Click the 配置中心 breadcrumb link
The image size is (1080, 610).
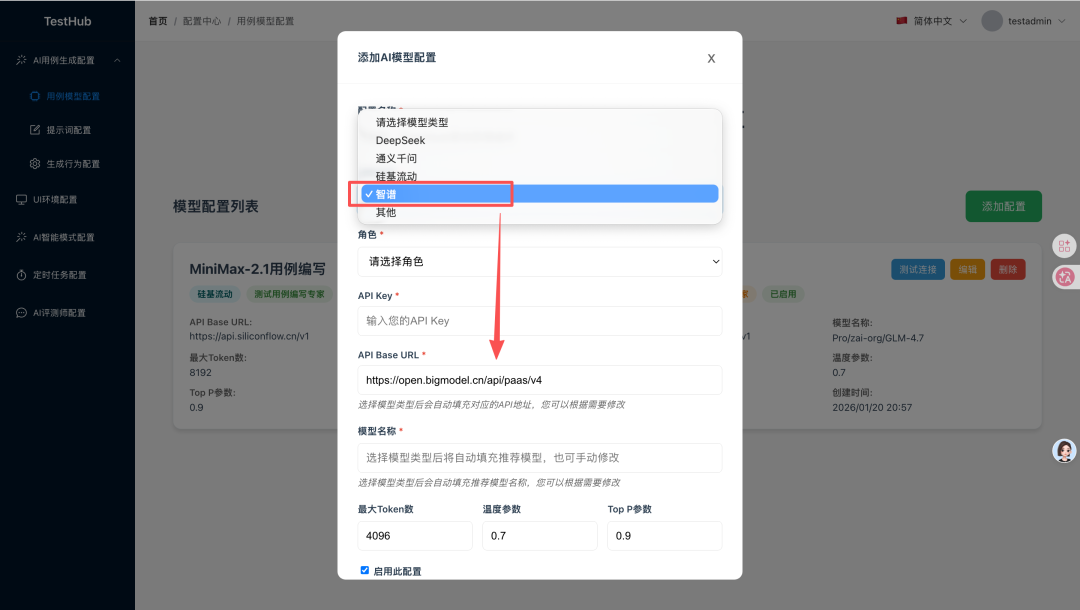coord(202,21)
